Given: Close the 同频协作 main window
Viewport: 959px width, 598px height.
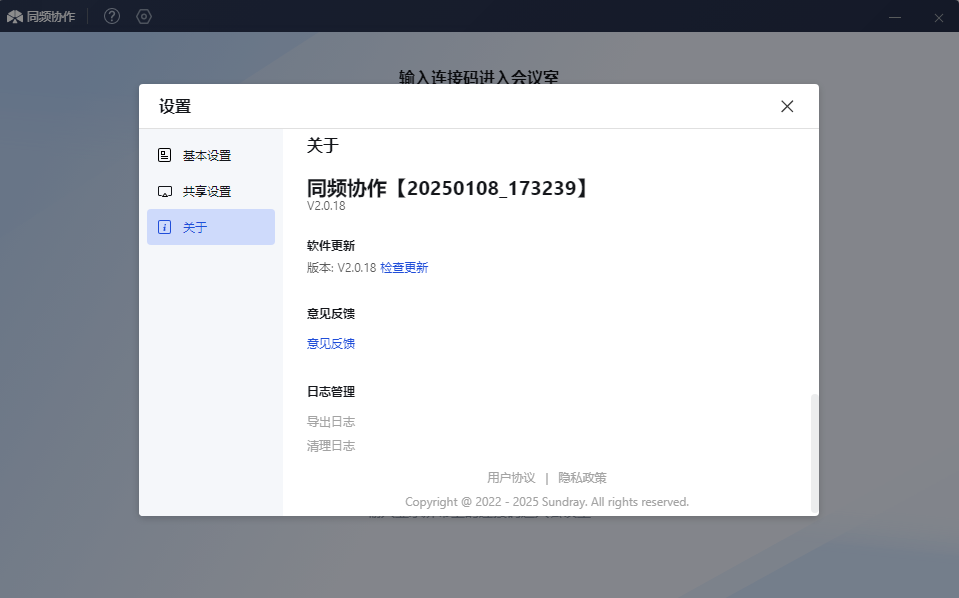Looking at the screenshot, I should (939, 17).
